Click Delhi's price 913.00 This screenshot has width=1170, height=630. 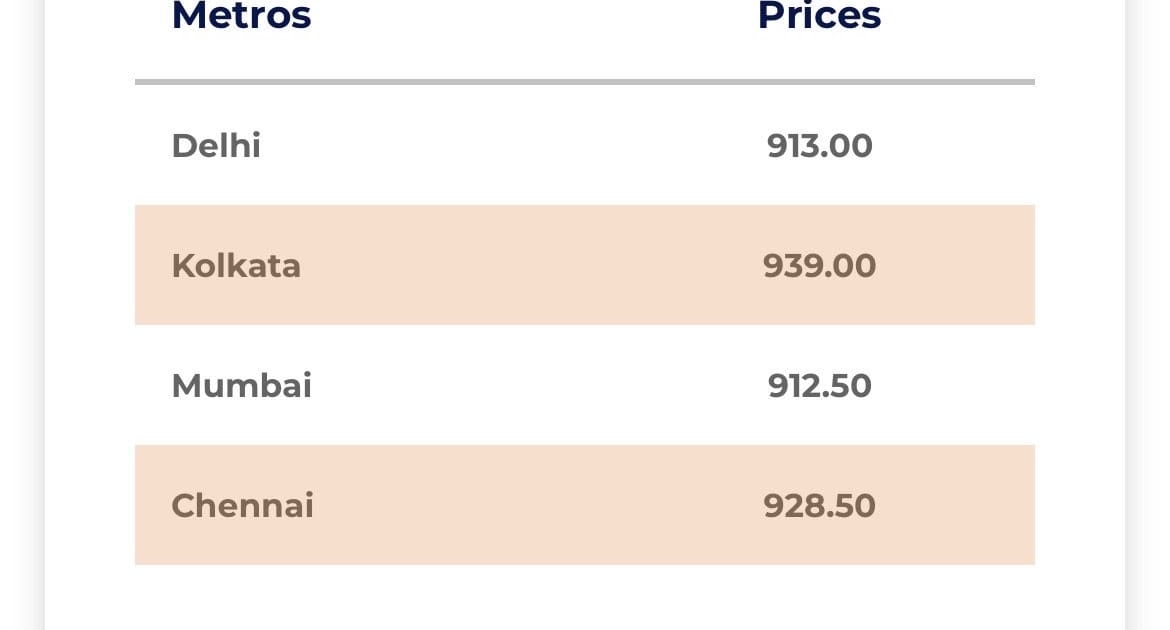pos(819,146)
